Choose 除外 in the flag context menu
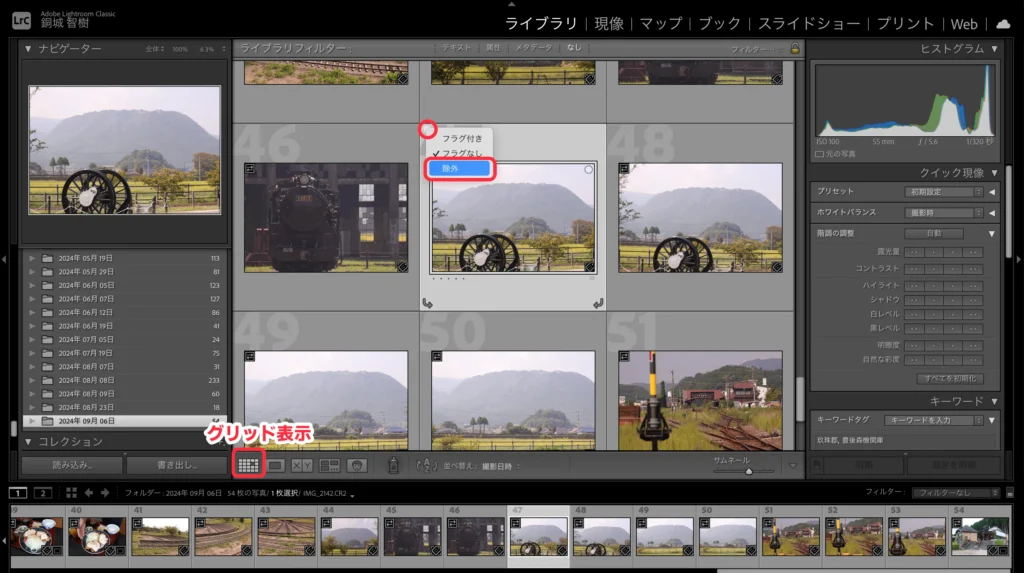Screen dimensions: 1024x573 point(459,169)
